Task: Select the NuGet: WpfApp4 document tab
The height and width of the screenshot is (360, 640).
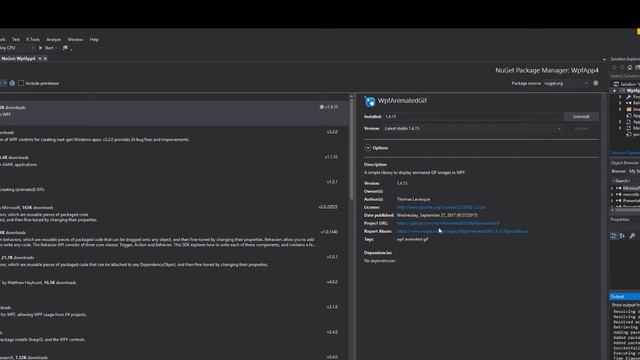Action: click(18, 59)
